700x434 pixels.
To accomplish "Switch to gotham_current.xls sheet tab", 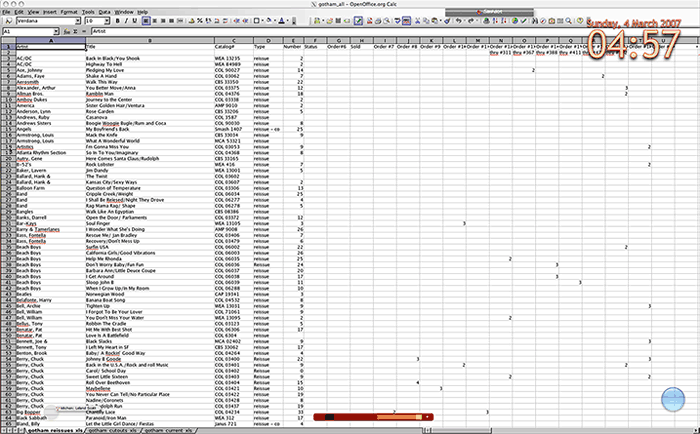I will (169, 430).
